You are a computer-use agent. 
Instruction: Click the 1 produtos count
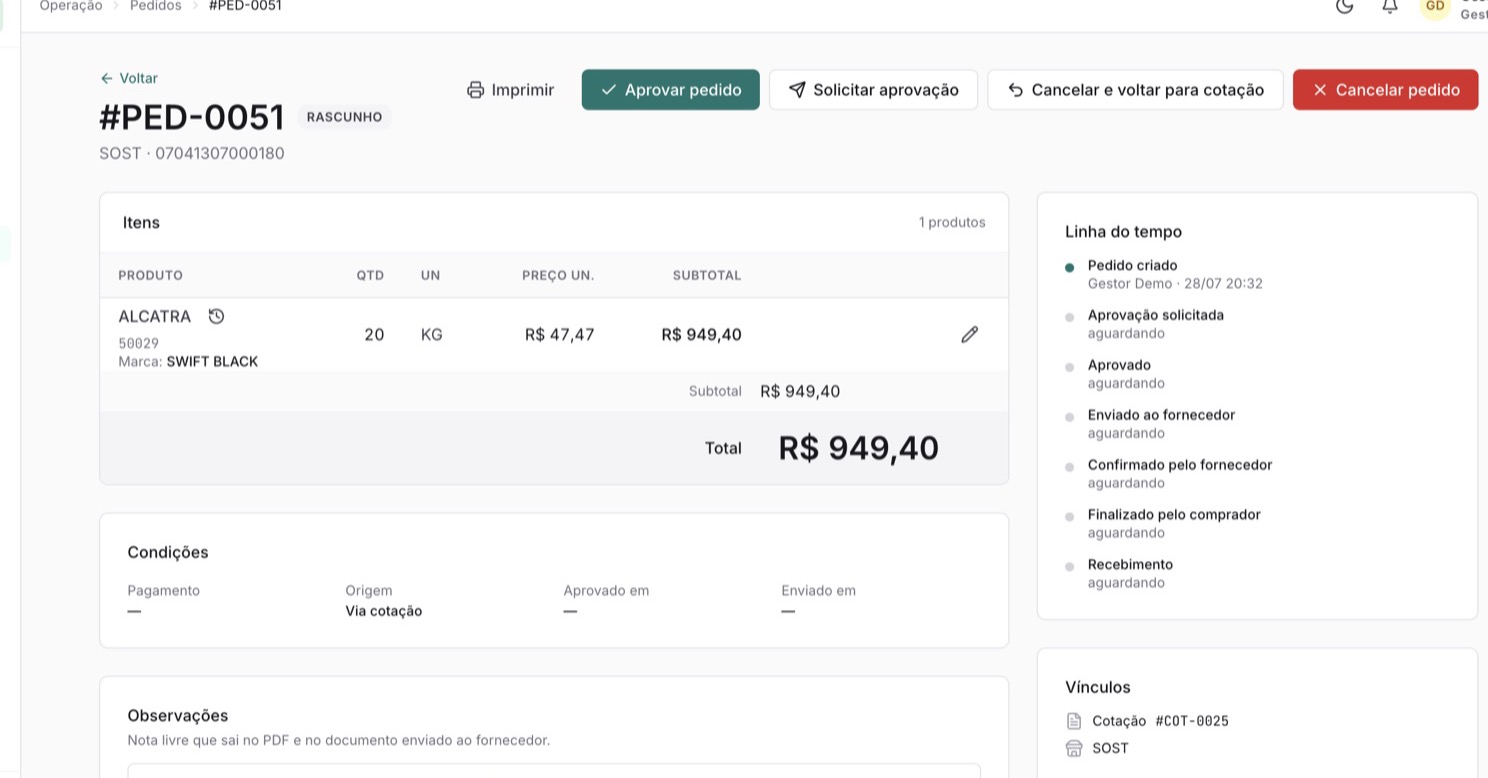[x=952, y=223]
